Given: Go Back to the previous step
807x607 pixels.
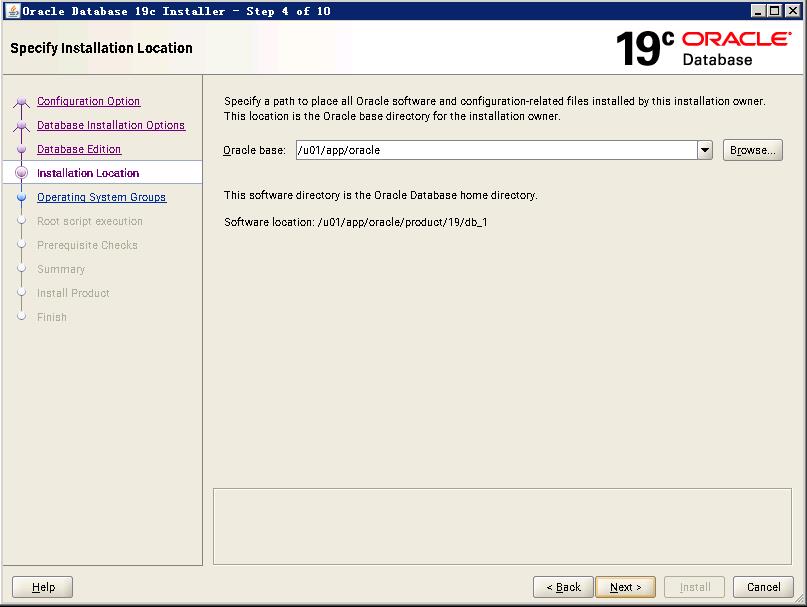Looking at the screenshot, I should pyautogui.click(x=563, y=587).
